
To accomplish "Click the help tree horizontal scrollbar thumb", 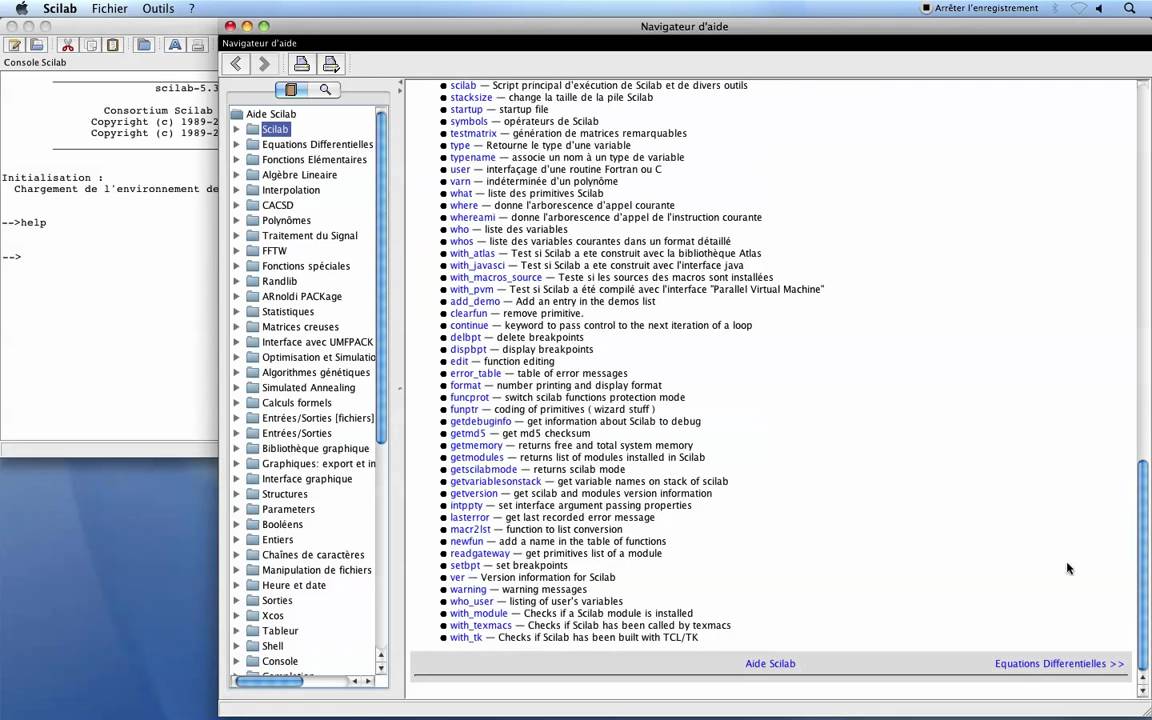I will point(269,681).
